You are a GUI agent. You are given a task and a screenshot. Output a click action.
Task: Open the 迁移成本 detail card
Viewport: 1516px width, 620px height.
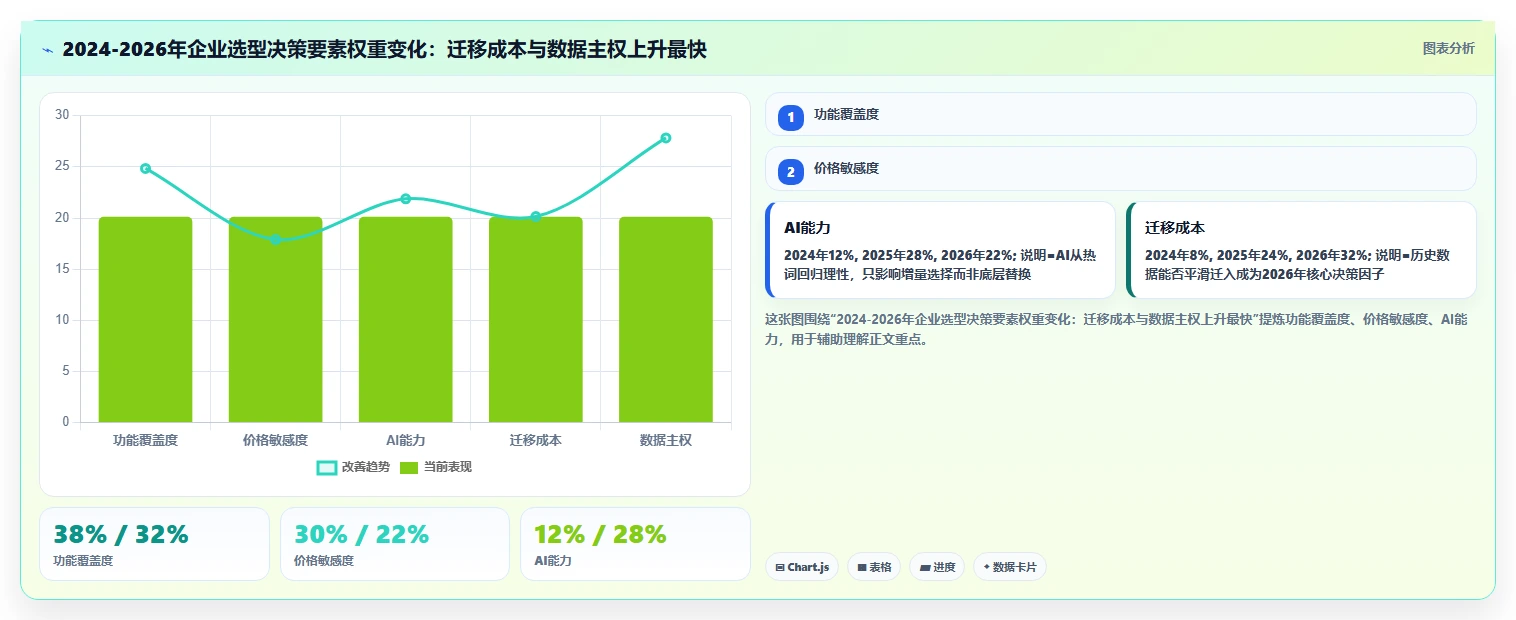(x=1301, y=250)
